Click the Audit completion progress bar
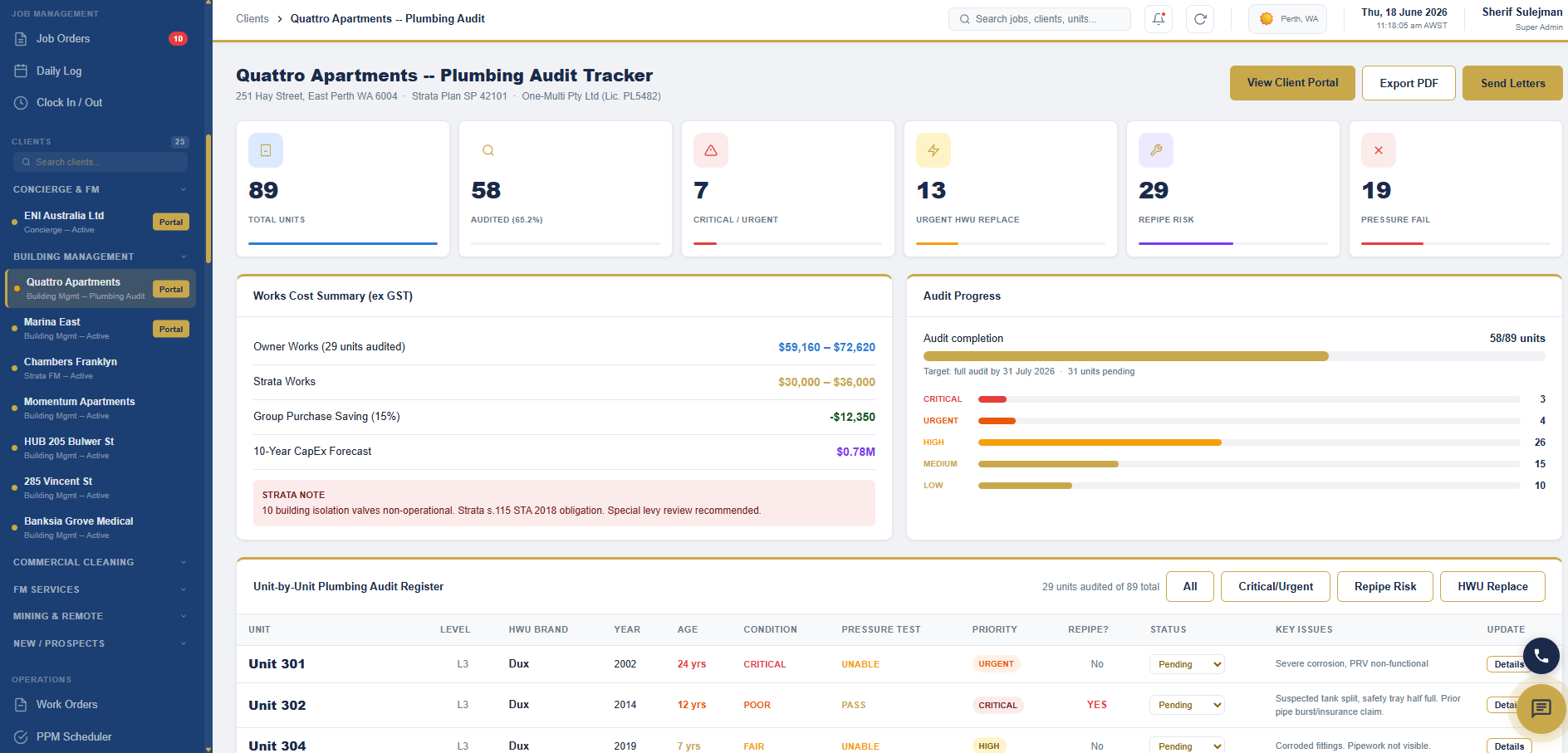Viewport: 1568px width, 753px height. 1234,356
